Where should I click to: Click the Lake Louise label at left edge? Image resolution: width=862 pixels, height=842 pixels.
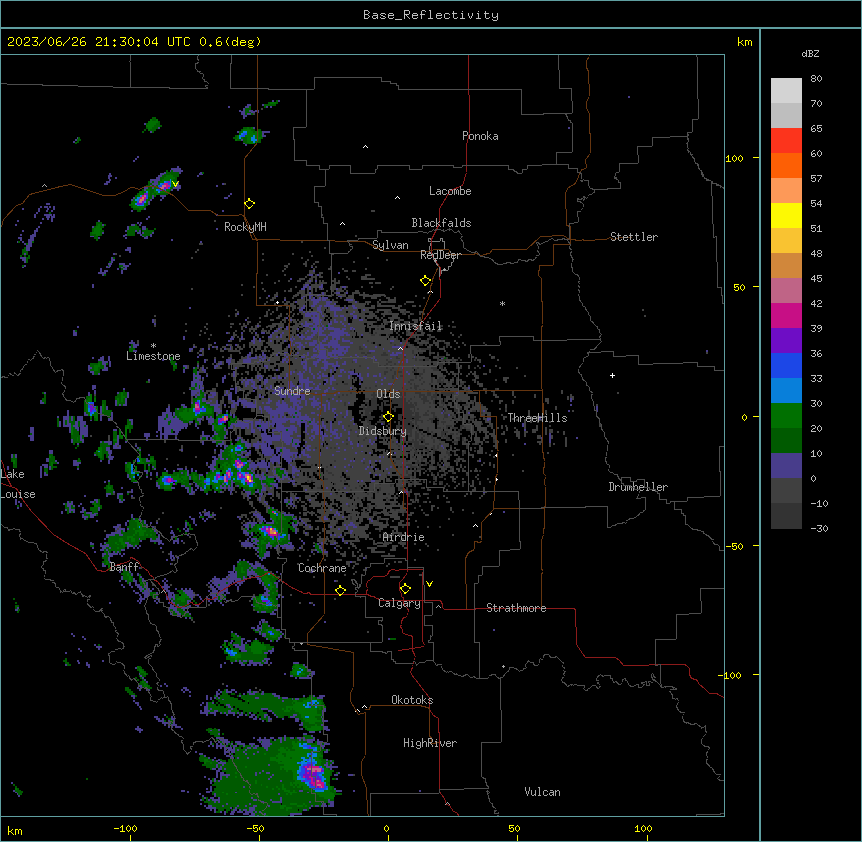[18, 484]
